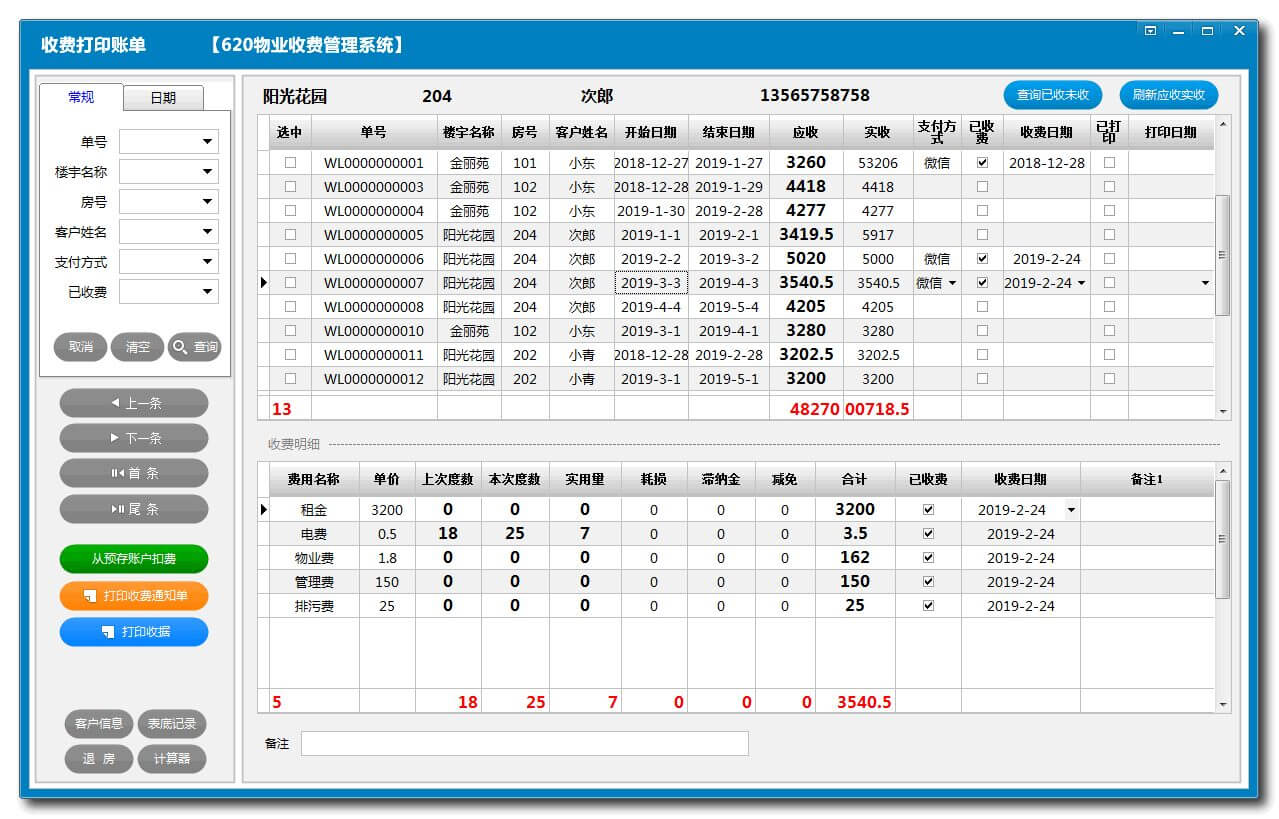The width and height of the screenshot is (1279, 819).
Task: Jump to last record with 尾条
Action: click(x=134, y=509)
